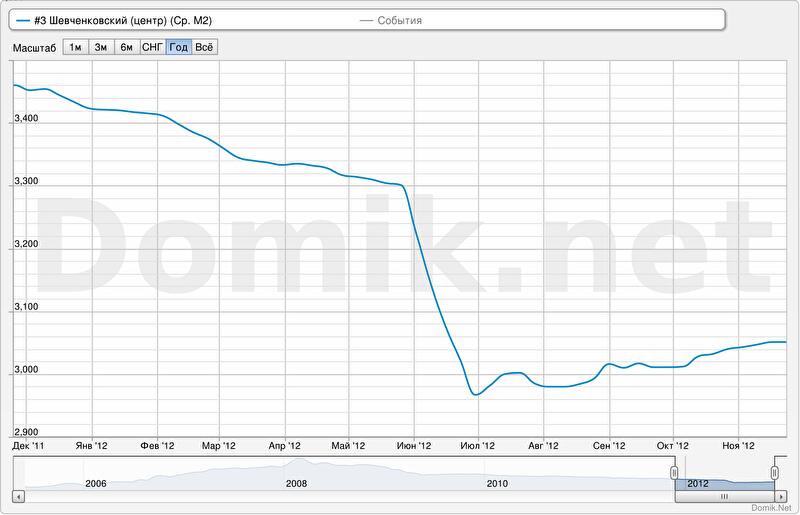Grab the right range selector handle
The height and width of the screenshot is (515, 800).
pos(775,472)
